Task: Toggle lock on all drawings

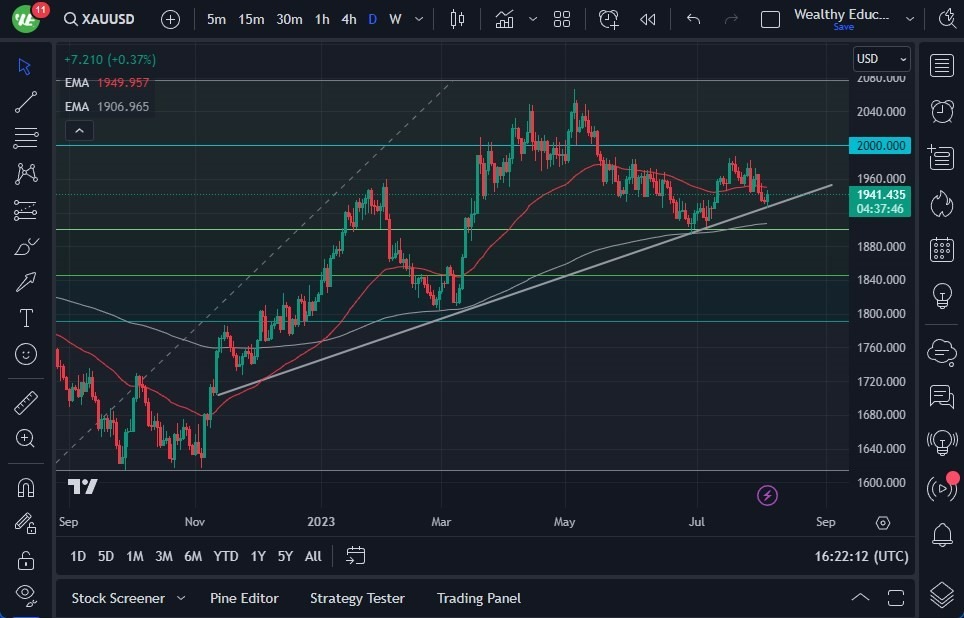Action: [x=25, y=560]
